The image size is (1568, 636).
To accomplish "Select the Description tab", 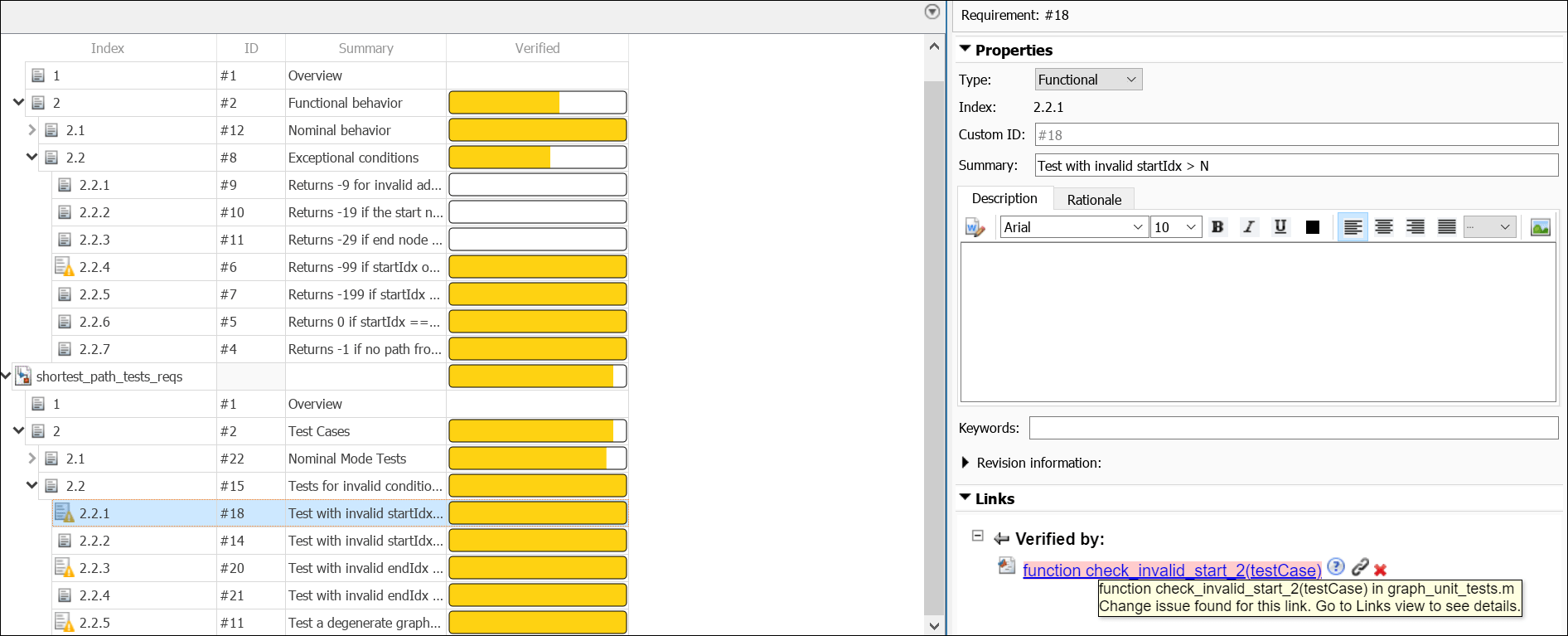I will point(1004,199).
